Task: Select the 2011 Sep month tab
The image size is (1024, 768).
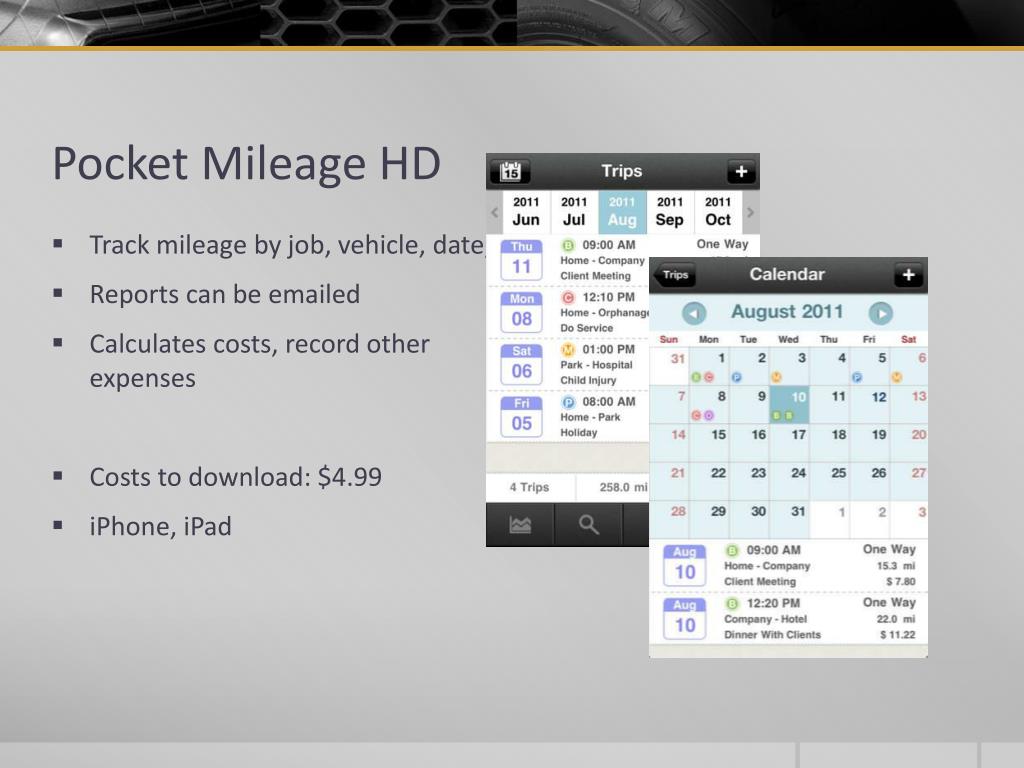Action: point(670,212)
